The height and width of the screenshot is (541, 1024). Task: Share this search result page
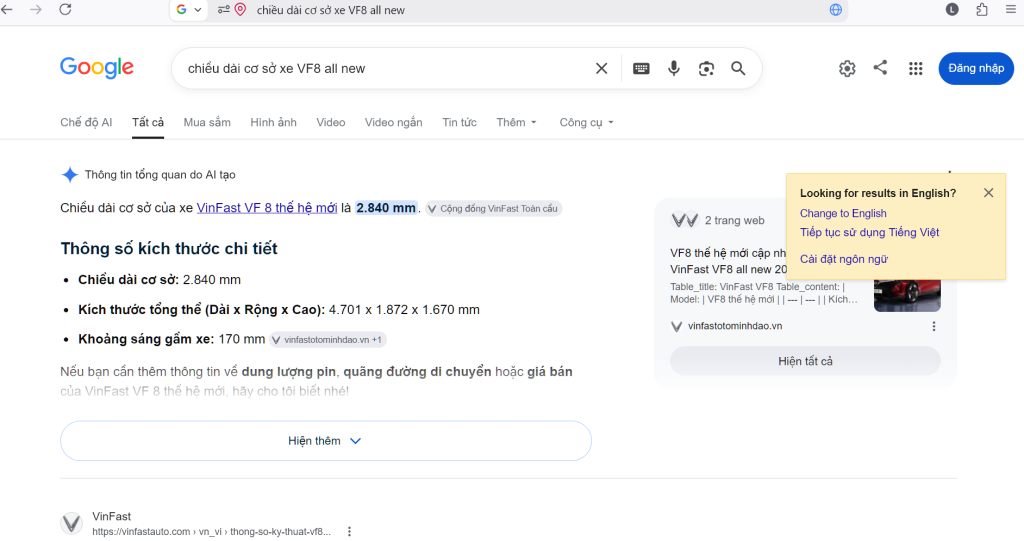pyautogui.click(x=880, y=67)
